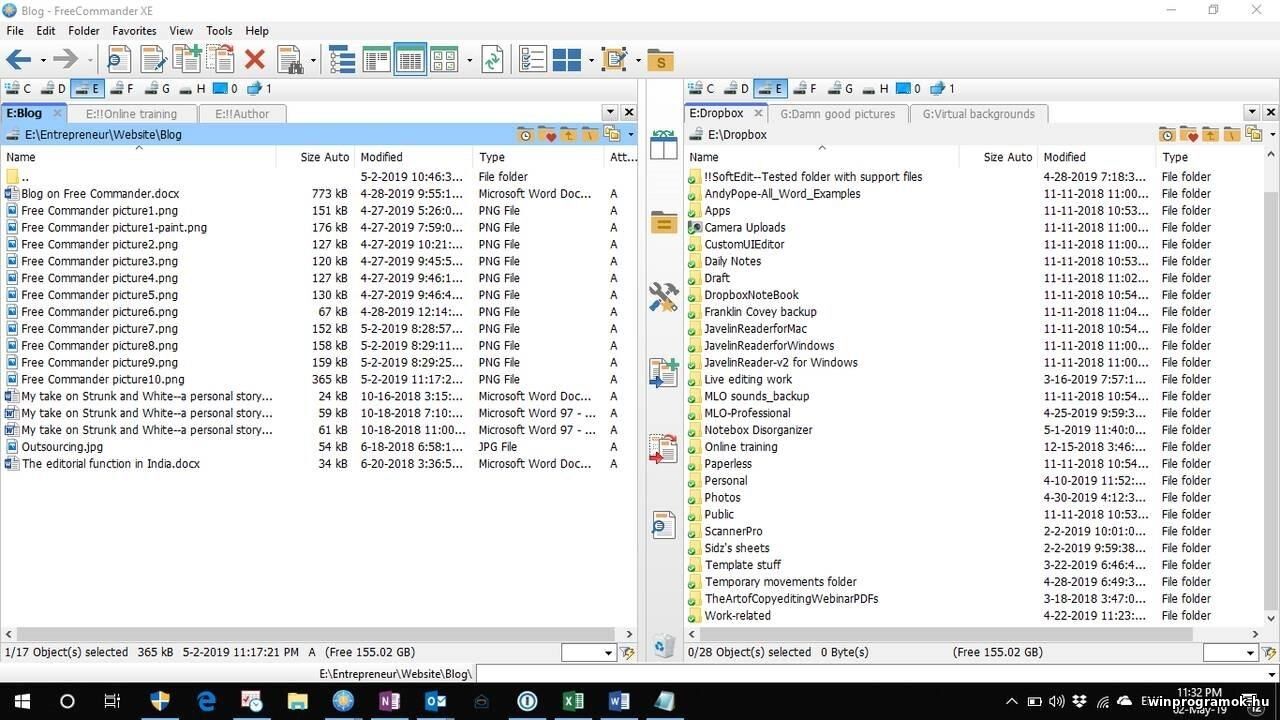Viewport: 1280px width, 720px height.
Task: Select drive G in left drive bar
Action: click(x=157, y=88)
